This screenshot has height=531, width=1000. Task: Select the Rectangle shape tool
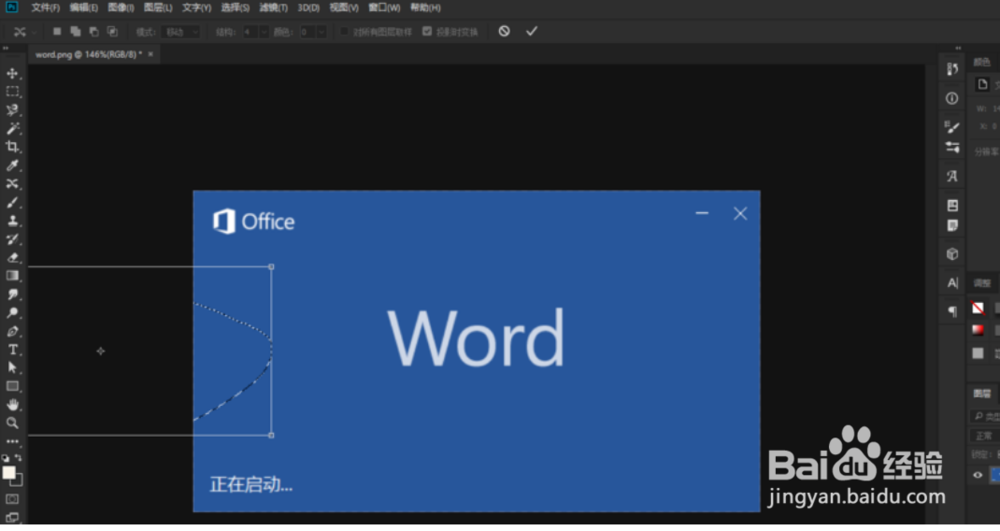coord(12,386)
